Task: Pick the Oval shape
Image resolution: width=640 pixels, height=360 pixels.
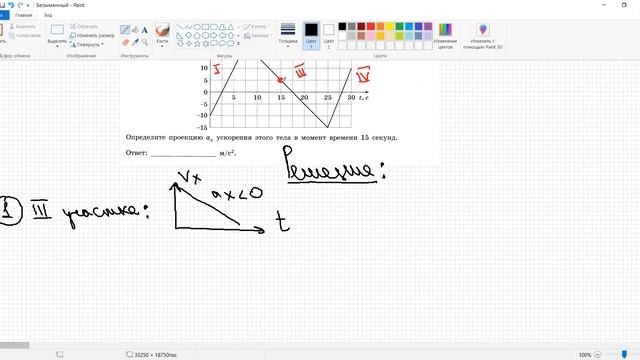Action: (197, 27)
